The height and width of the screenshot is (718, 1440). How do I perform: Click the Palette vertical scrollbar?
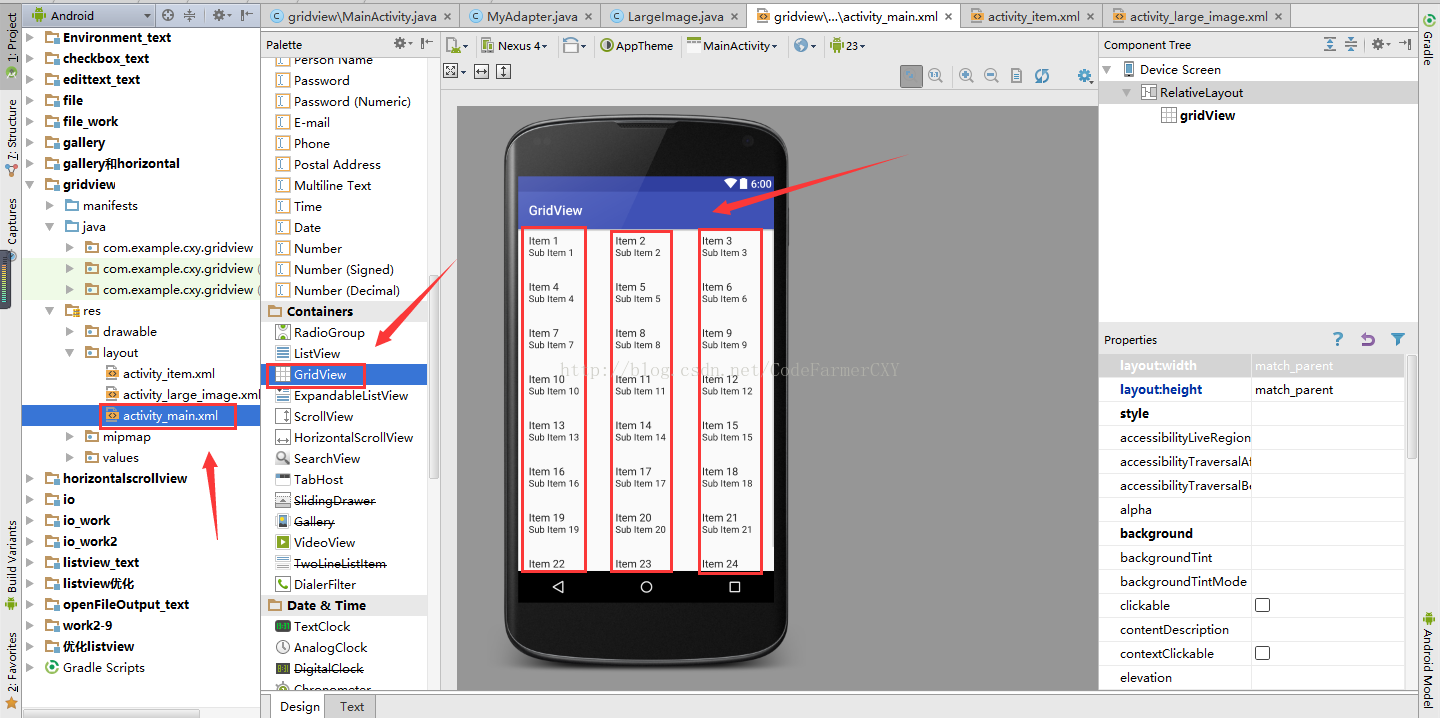click(x=433, y=378)
